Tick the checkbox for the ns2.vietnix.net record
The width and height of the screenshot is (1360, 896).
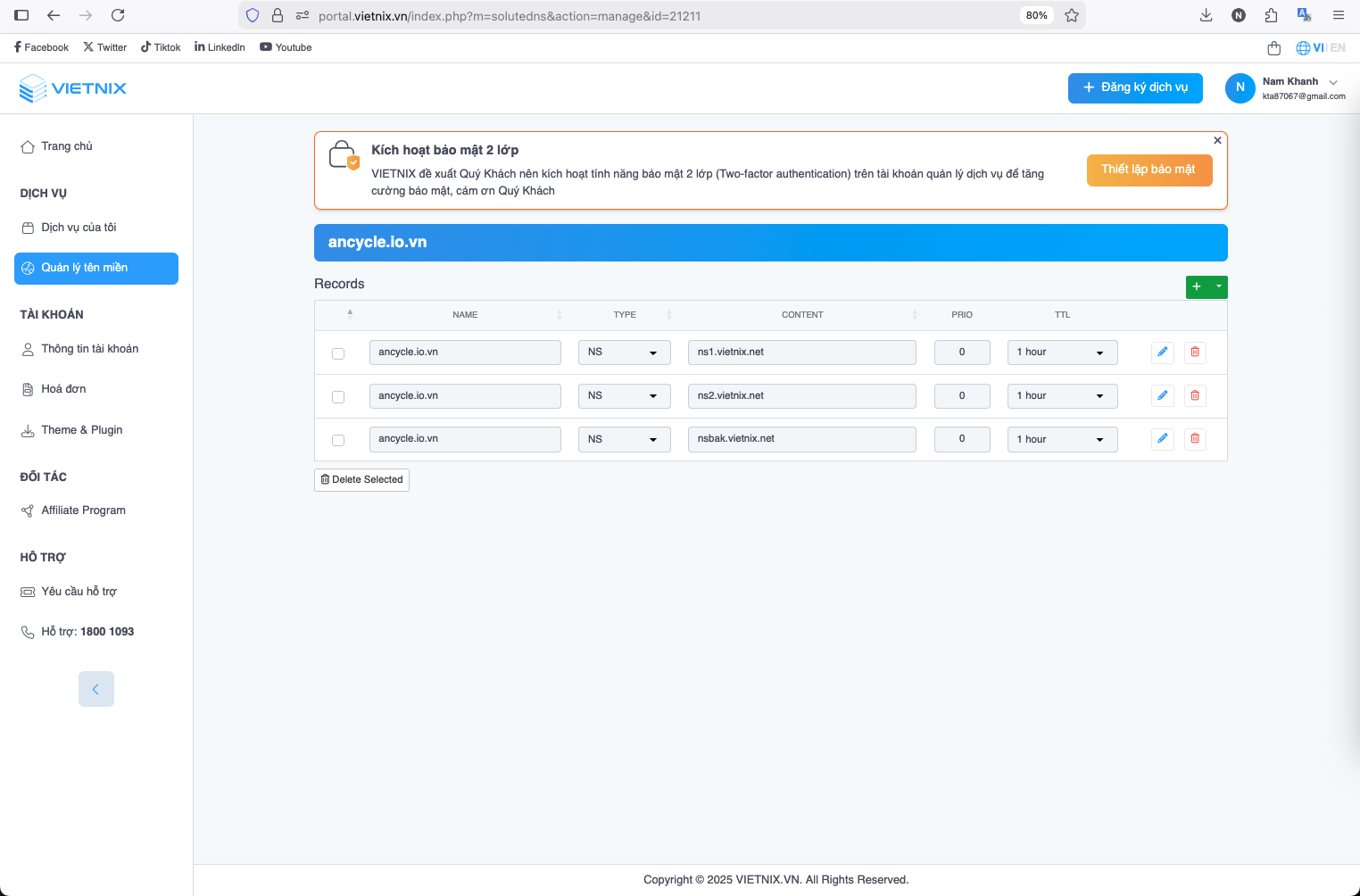(x=338, y=397)
